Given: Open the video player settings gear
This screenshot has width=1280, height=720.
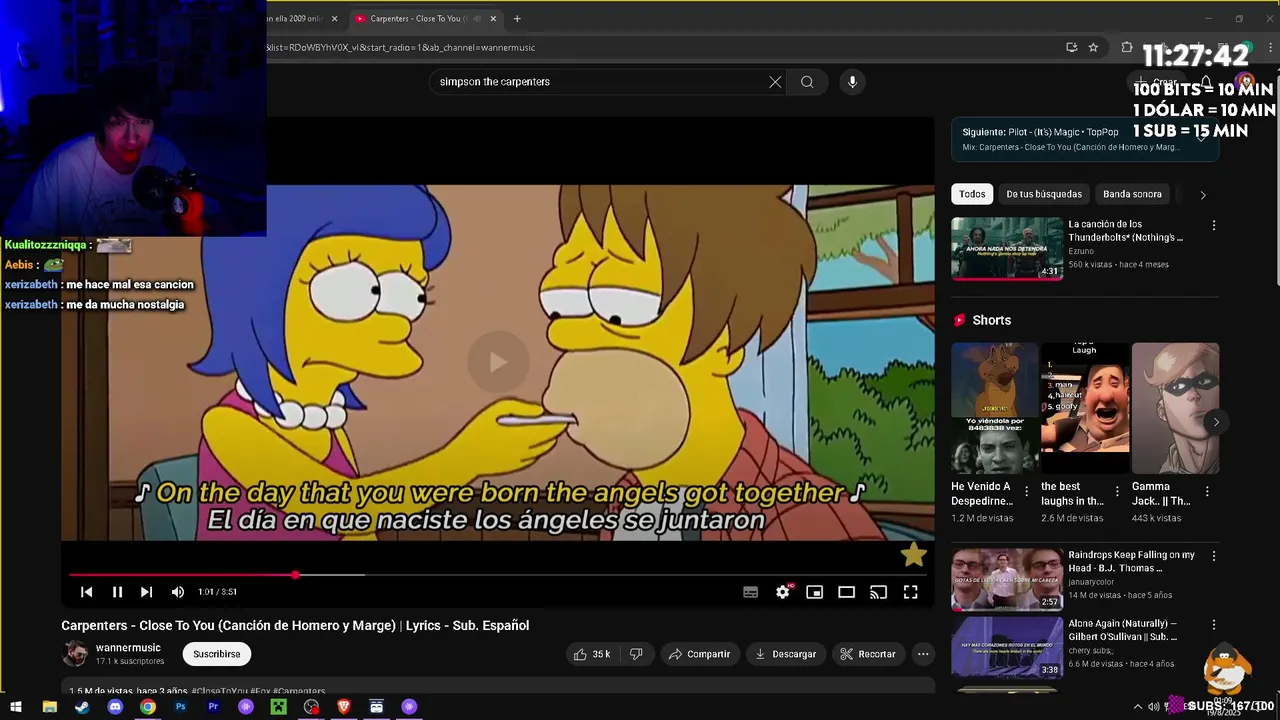Looking at the screenshot, I should 783,592.
